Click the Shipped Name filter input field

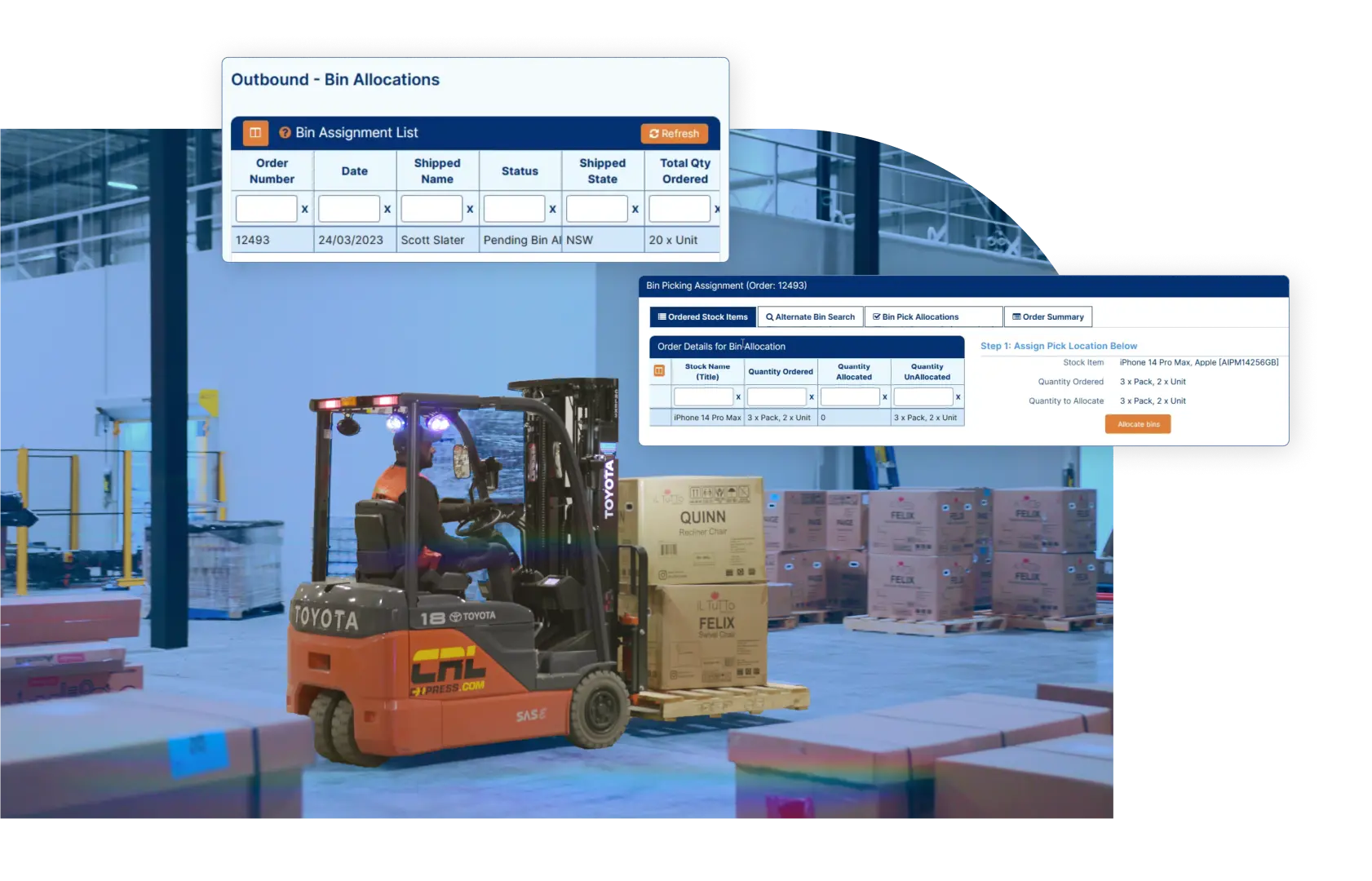(x=431, y=208)
